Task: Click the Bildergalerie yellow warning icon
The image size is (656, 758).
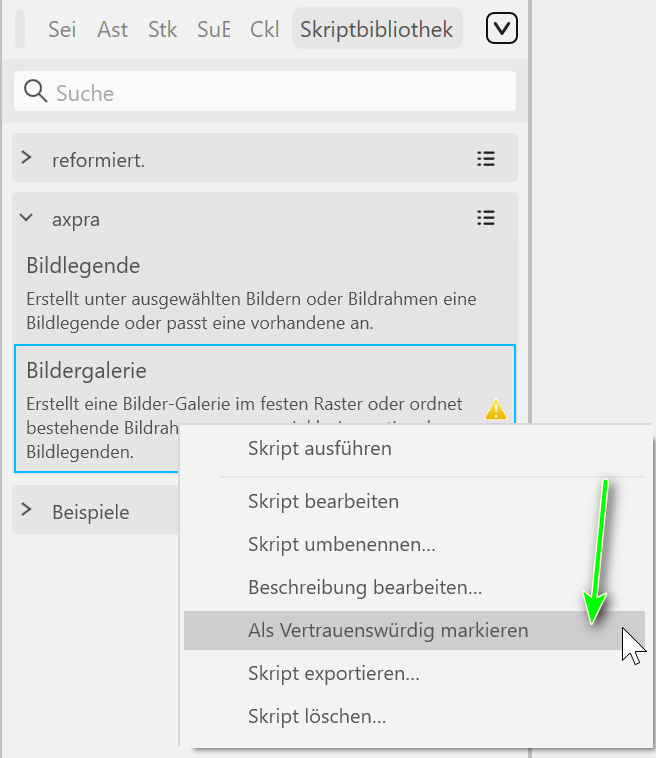Action: (496, 409)
